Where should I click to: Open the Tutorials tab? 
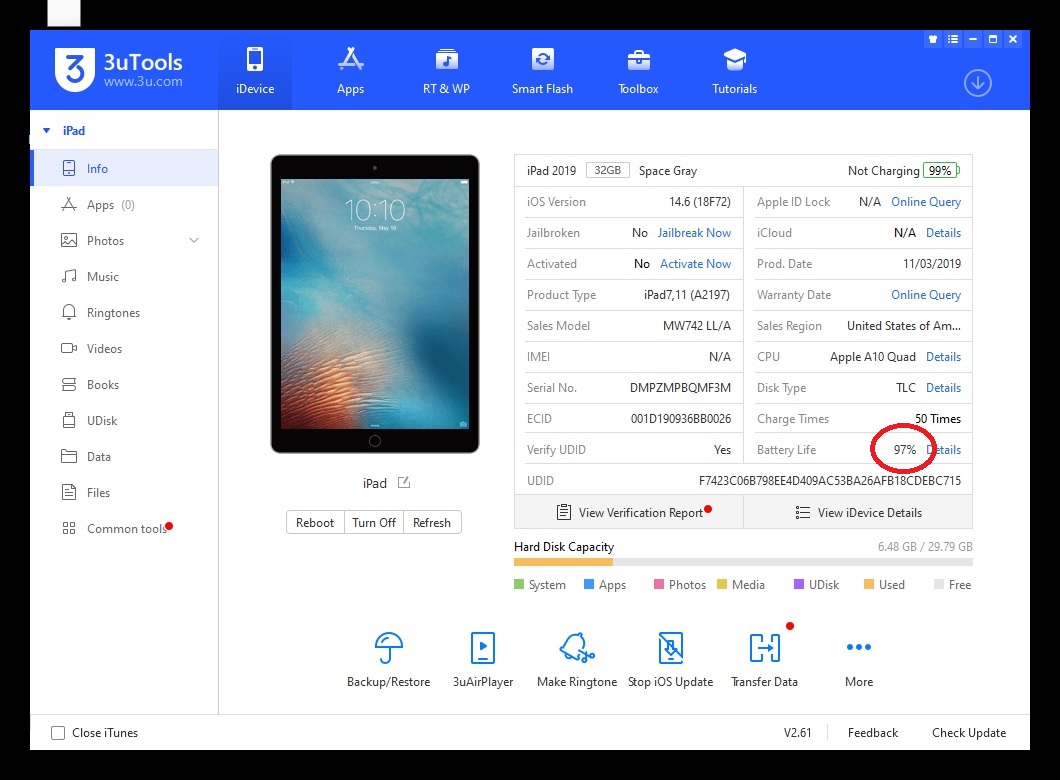734,70
